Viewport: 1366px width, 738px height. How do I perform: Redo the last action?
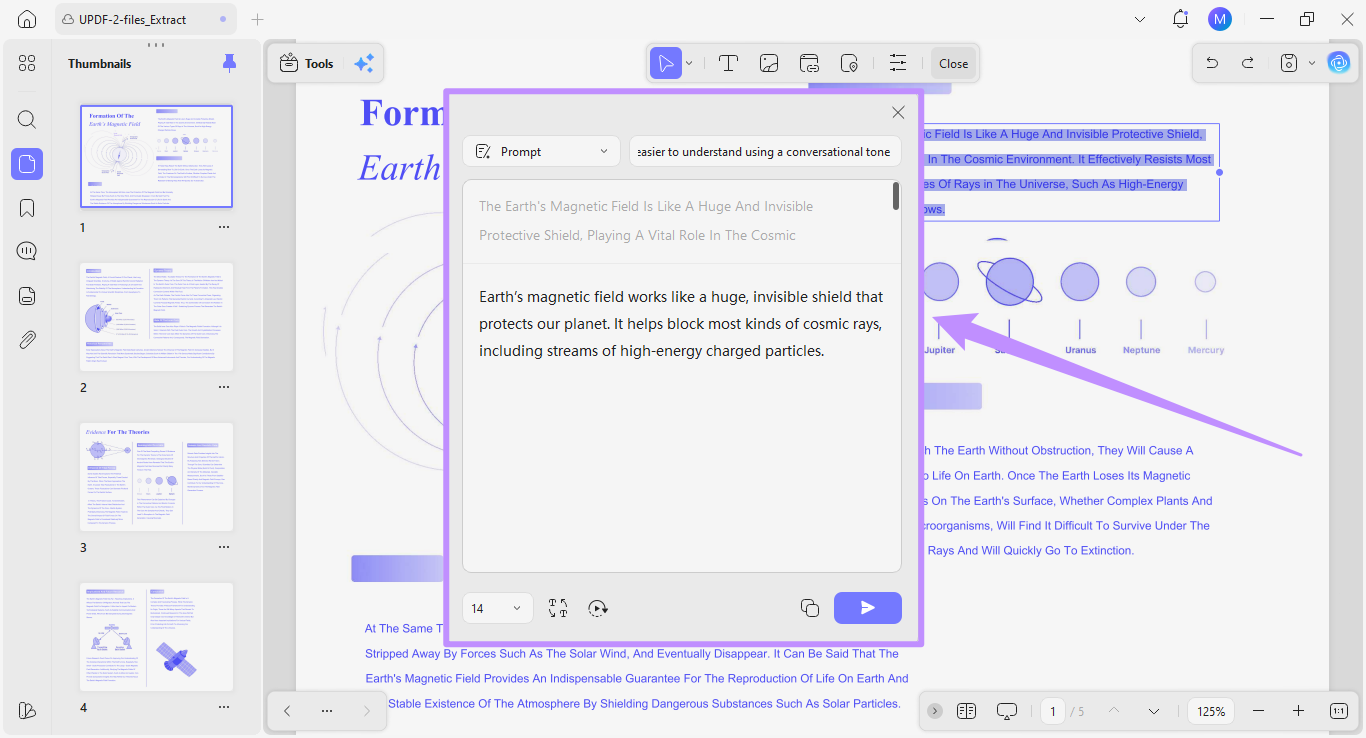(x=1247, y=63)
